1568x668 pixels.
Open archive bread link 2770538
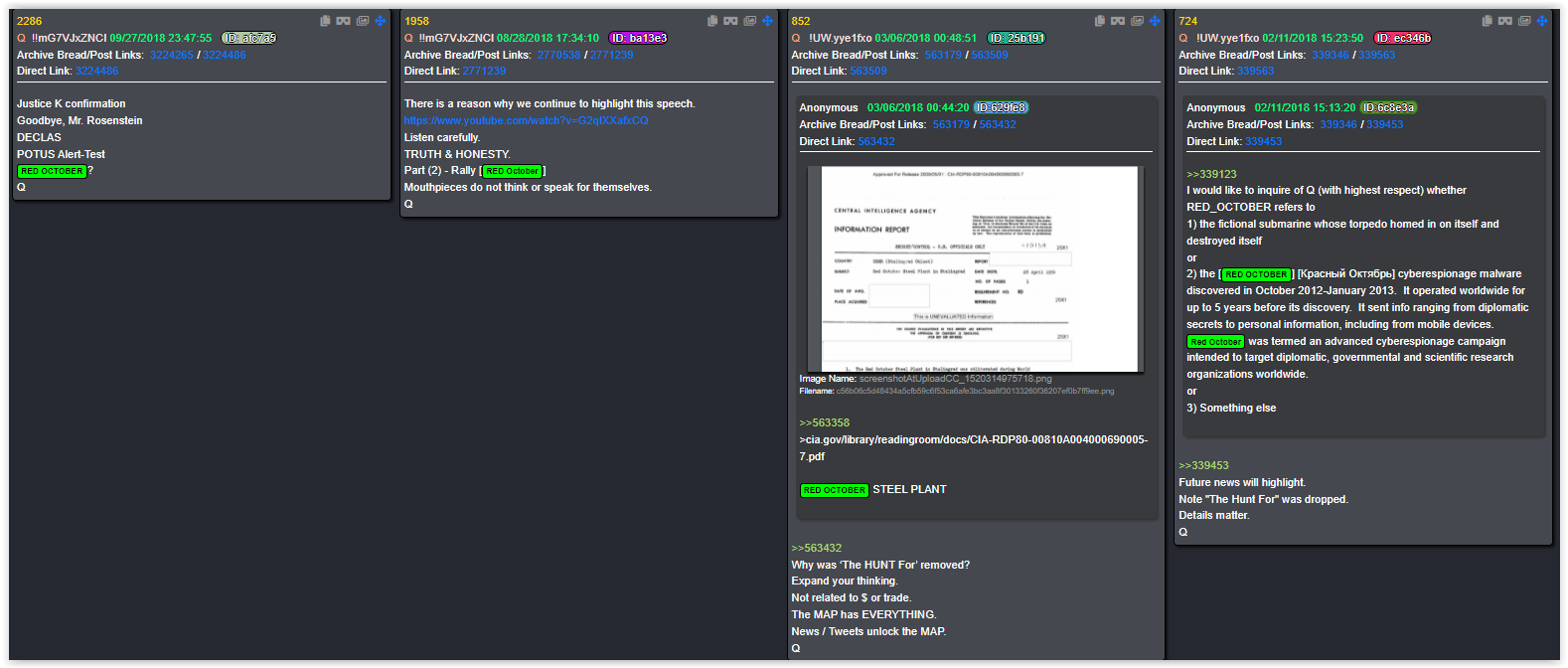558,55
